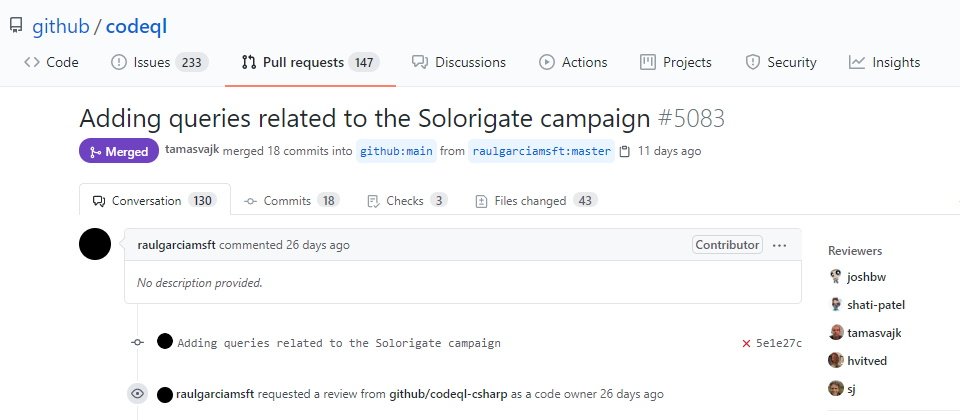
Task: Go to the Insights tab
Action: tap(884, 62)
